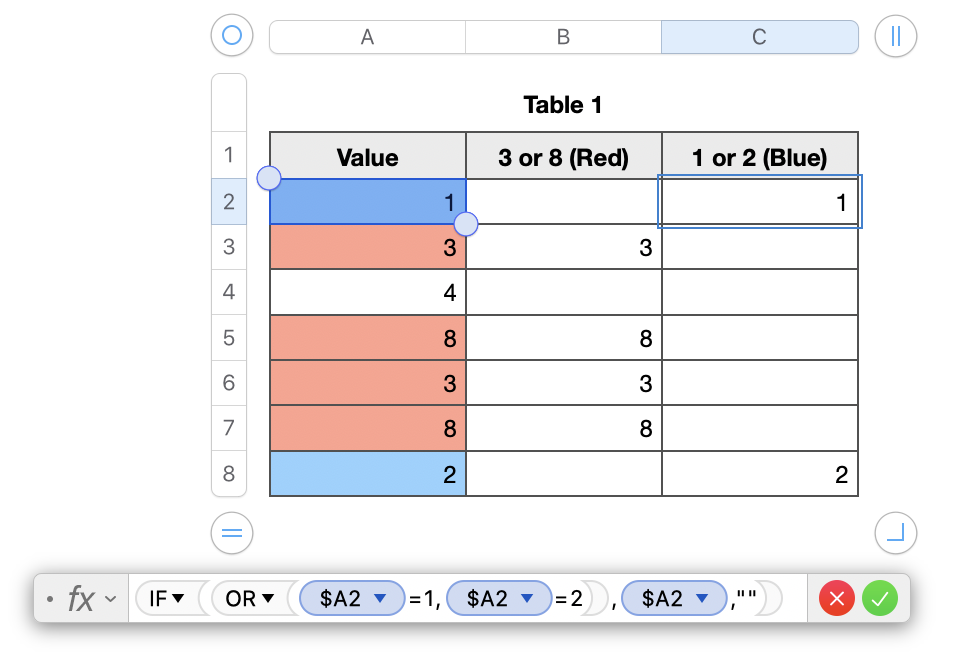Click the Table 1 title
The image size is (962, 658).
(562, 105)
